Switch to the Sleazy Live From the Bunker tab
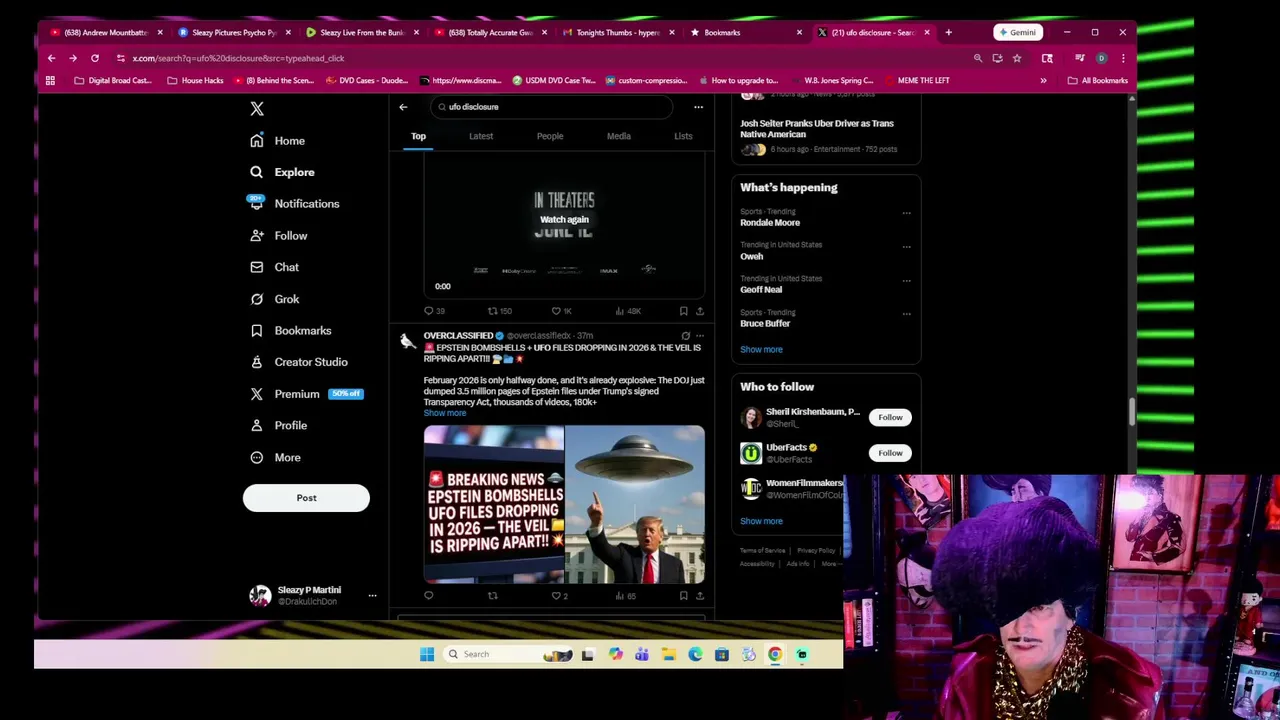1280x720 pixels. coord(363,32)
